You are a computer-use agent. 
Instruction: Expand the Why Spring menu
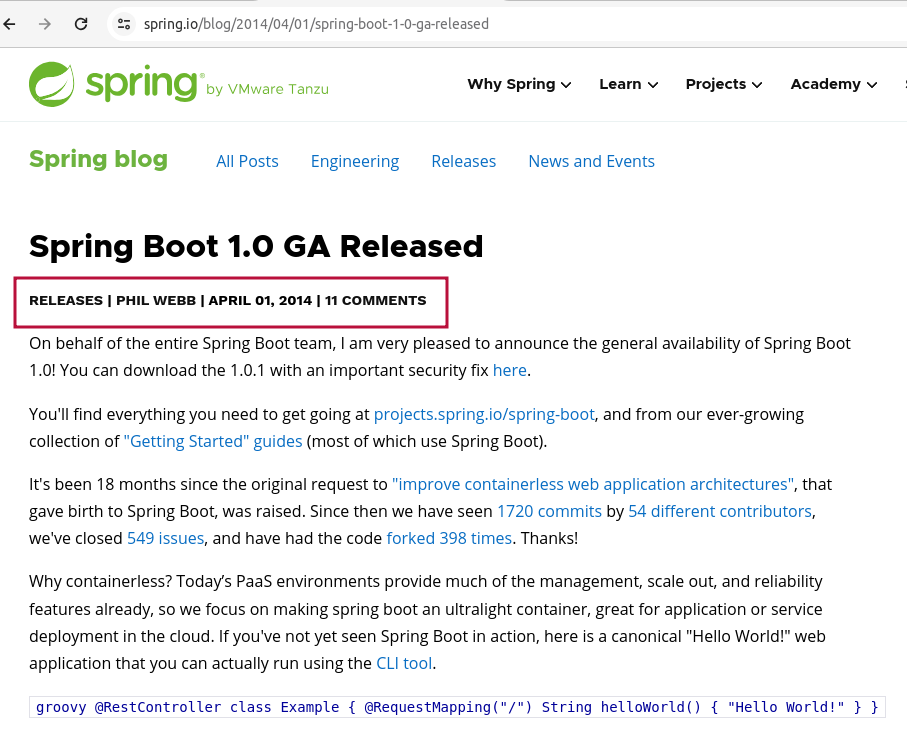[x=519, y=84]
